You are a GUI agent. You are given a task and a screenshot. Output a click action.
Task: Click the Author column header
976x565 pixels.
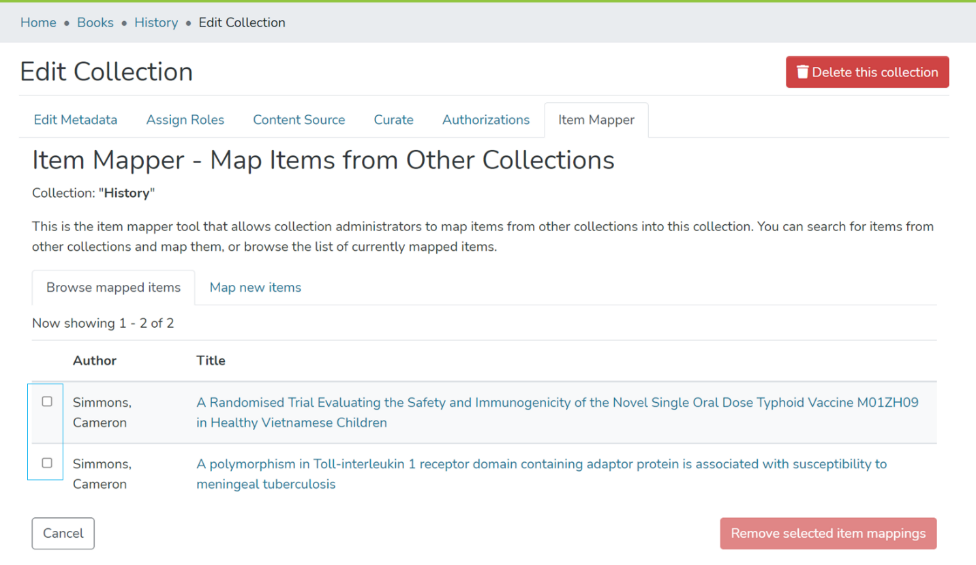click(95, 360)
